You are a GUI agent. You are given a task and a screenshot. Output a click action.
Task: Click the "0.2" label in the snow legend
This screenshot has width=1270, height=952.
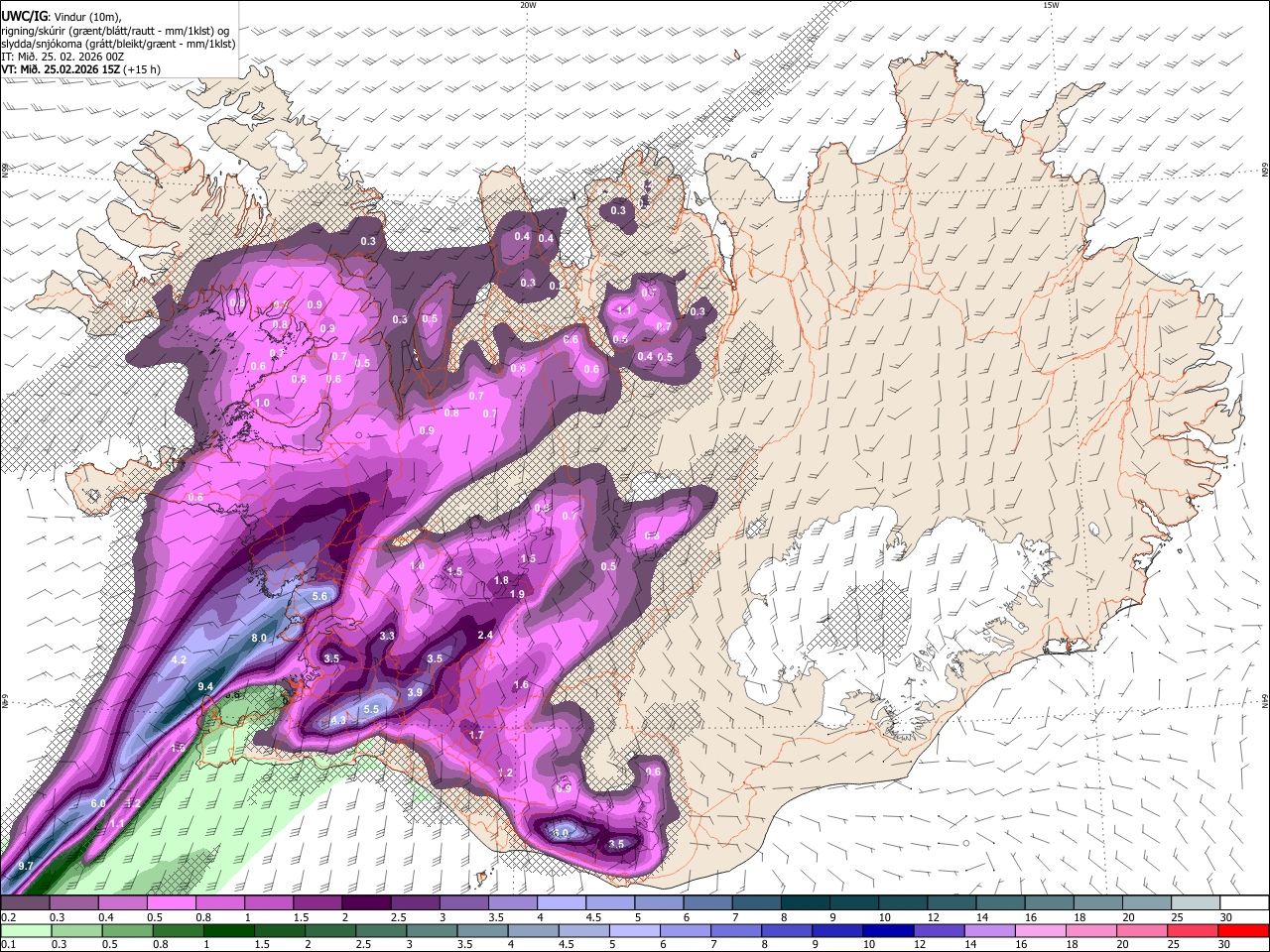tap(9, 918)
